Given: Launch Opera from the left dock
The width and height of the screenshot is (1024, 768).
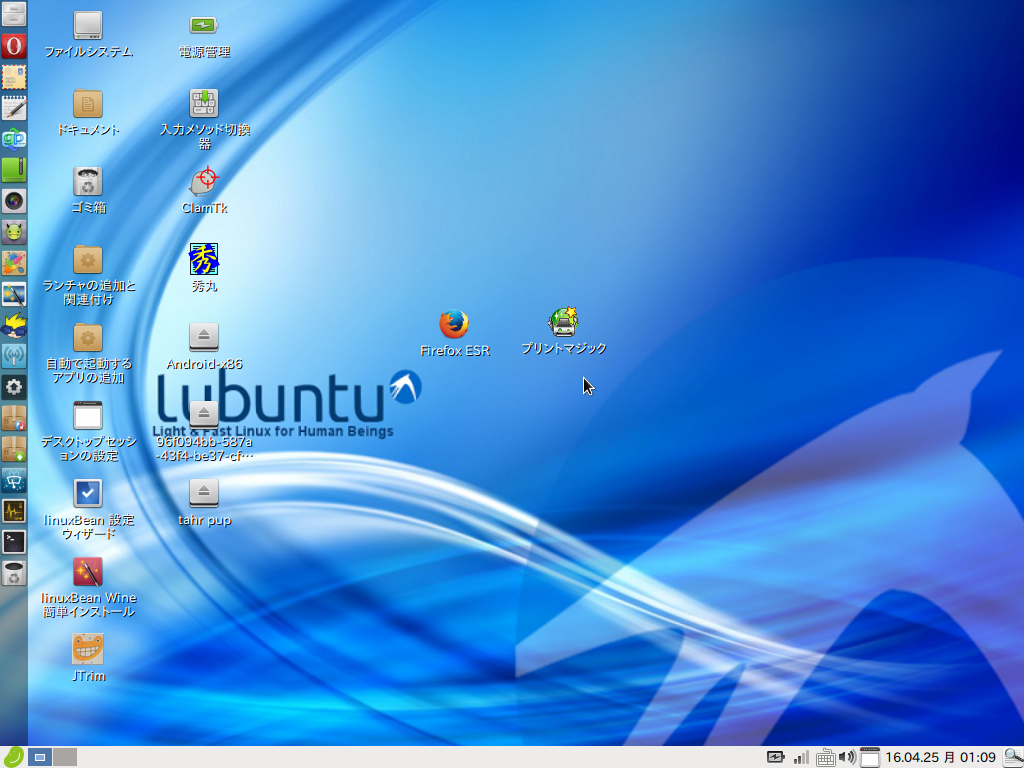Looking at the screenshot, I should click(x=14, y=46).
